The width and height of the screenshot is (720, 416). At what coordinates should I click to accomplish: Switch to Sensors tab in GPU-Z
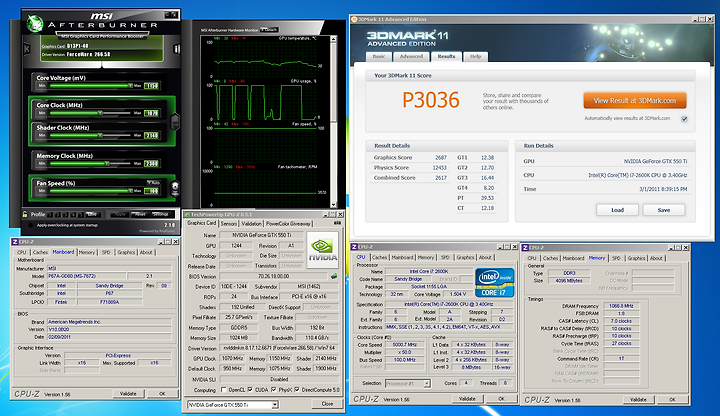[x=229, y=224]
